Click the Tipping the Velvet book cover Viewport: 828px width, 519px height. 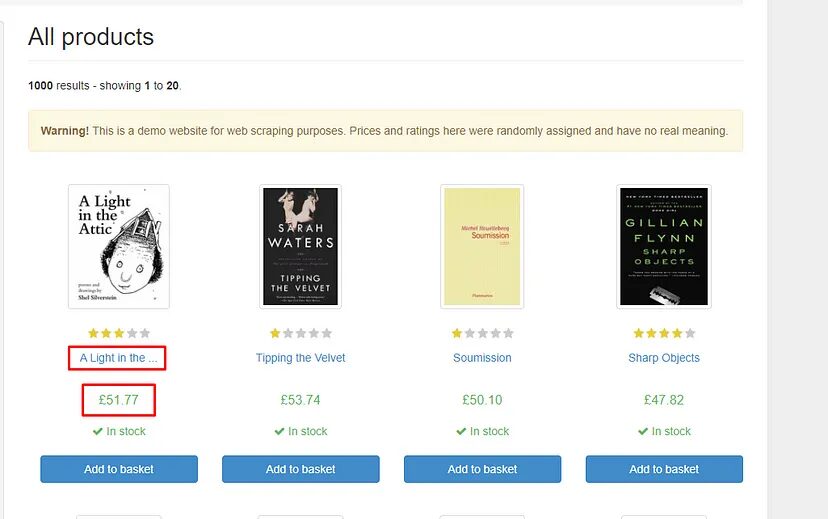click(x=300, y=246)
